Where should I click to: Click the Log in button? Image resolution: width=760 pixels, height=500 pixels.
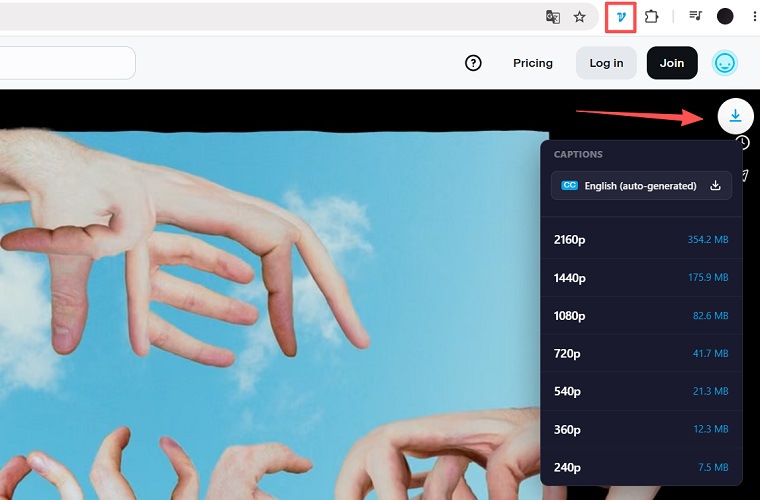click(606, 63)
